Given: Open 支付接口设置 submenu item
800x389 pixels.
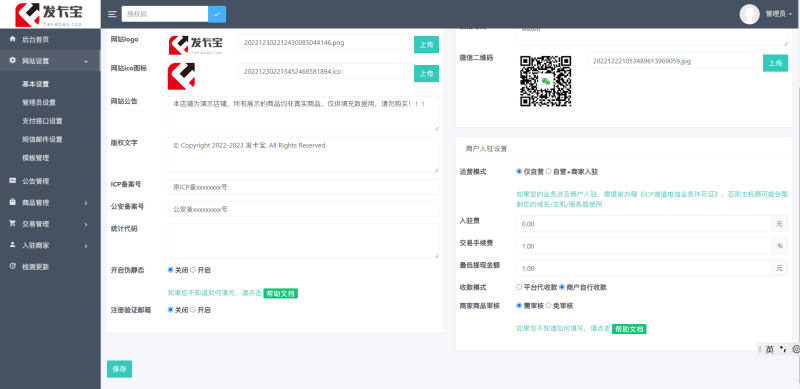Looking at the screenshot, I should click(x=42, y=121).
